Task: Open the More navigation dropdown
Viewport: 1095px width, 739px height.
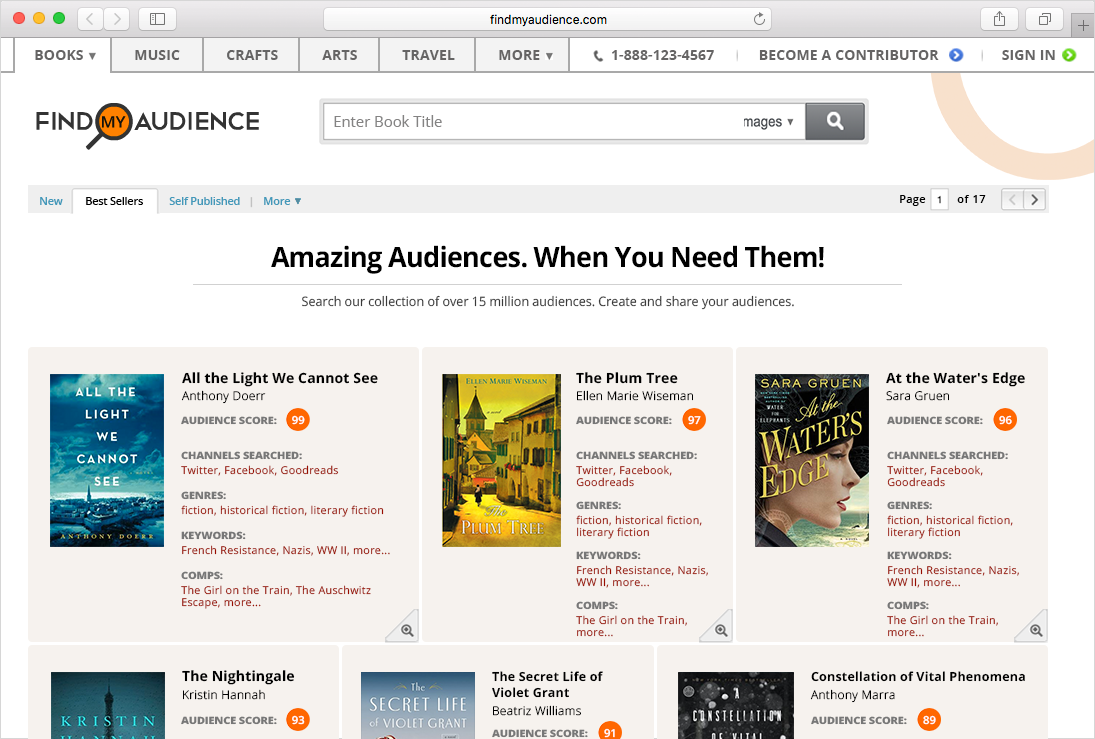Action: tap(525, 55)
